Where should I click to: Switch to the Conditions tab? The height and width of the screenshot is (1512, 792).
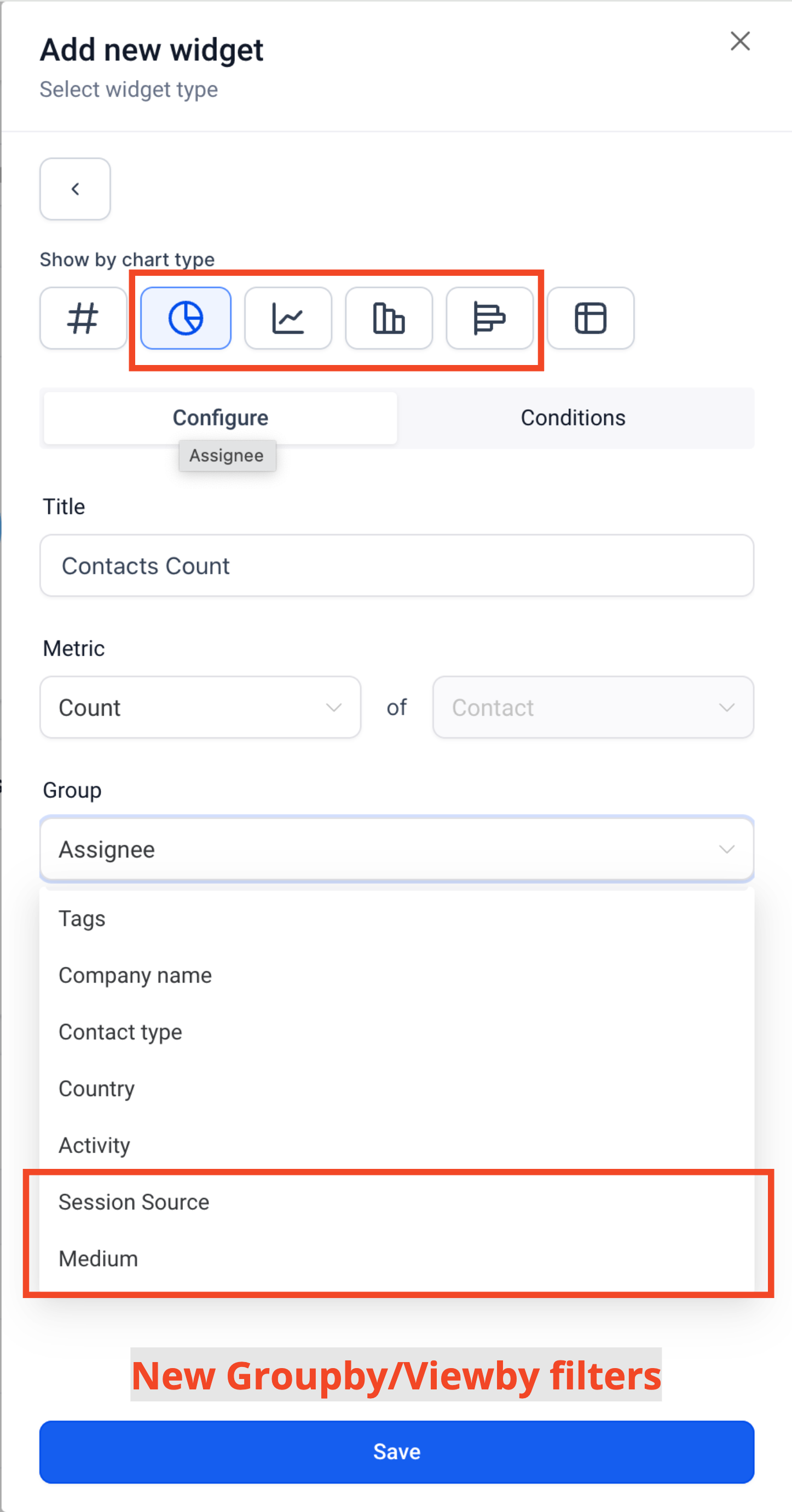(x=573, y=418)
